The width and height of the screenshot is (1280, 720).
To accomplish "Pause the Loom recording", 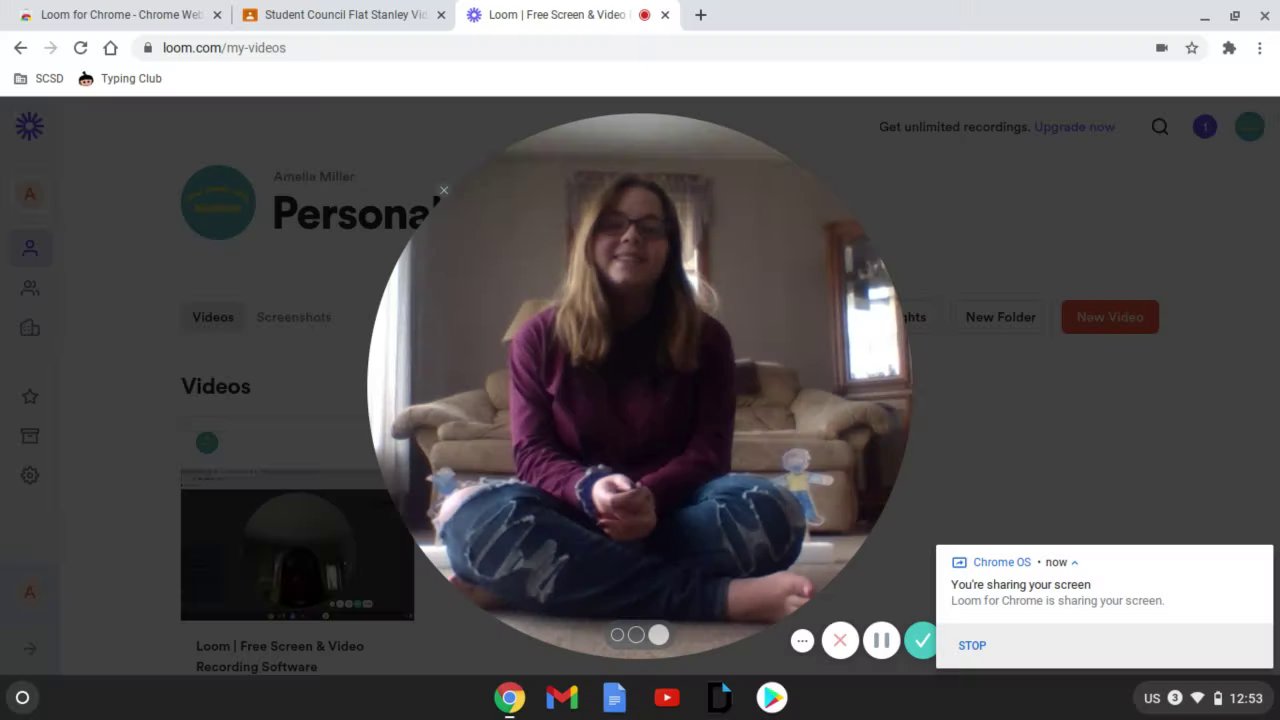I will tap(881, 641).
